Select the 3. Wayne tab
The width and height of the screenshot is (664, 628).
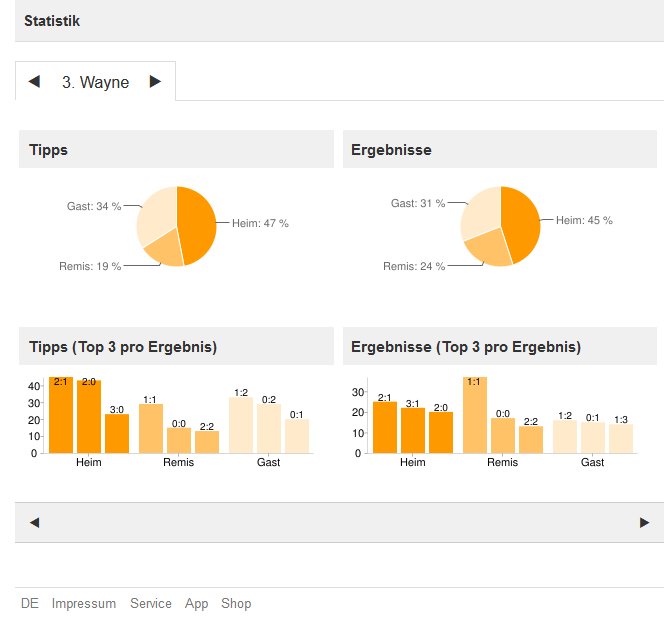(x=95, y=83)
